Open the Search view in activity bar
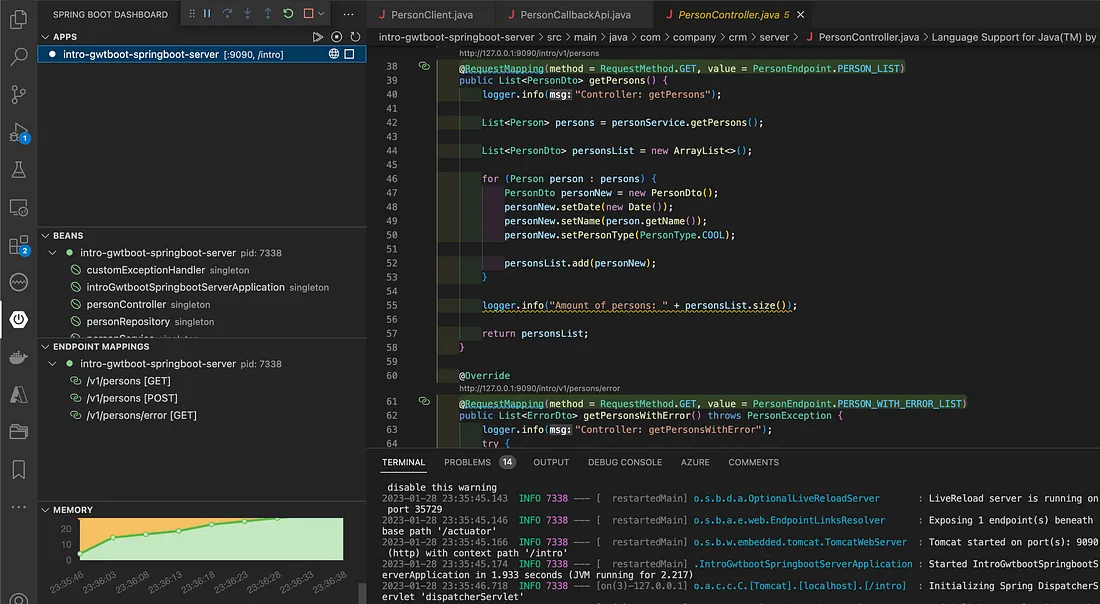This screenshot has height=604, width=1100. coord(19,57)
